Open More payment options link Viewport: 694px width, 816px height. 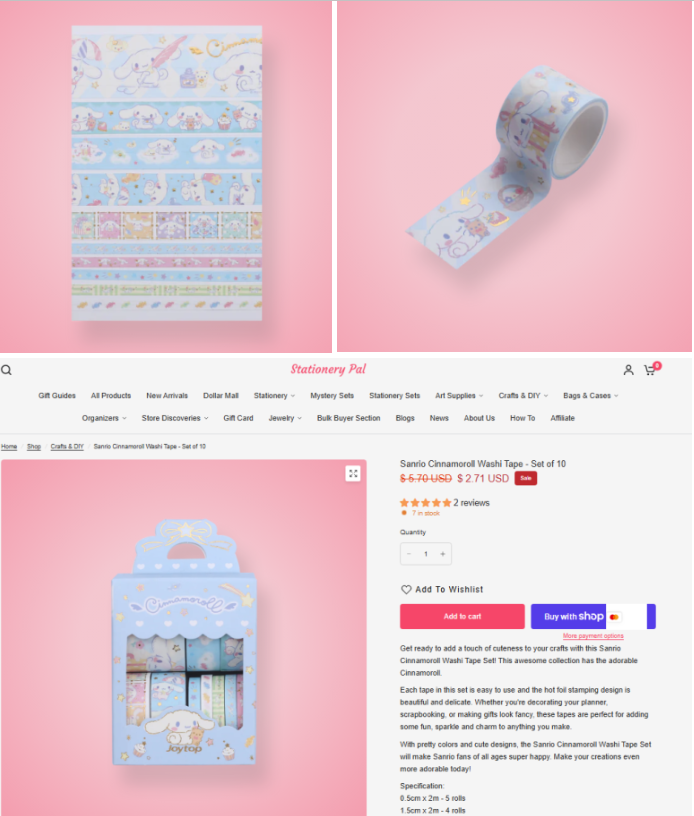(593, 636)
